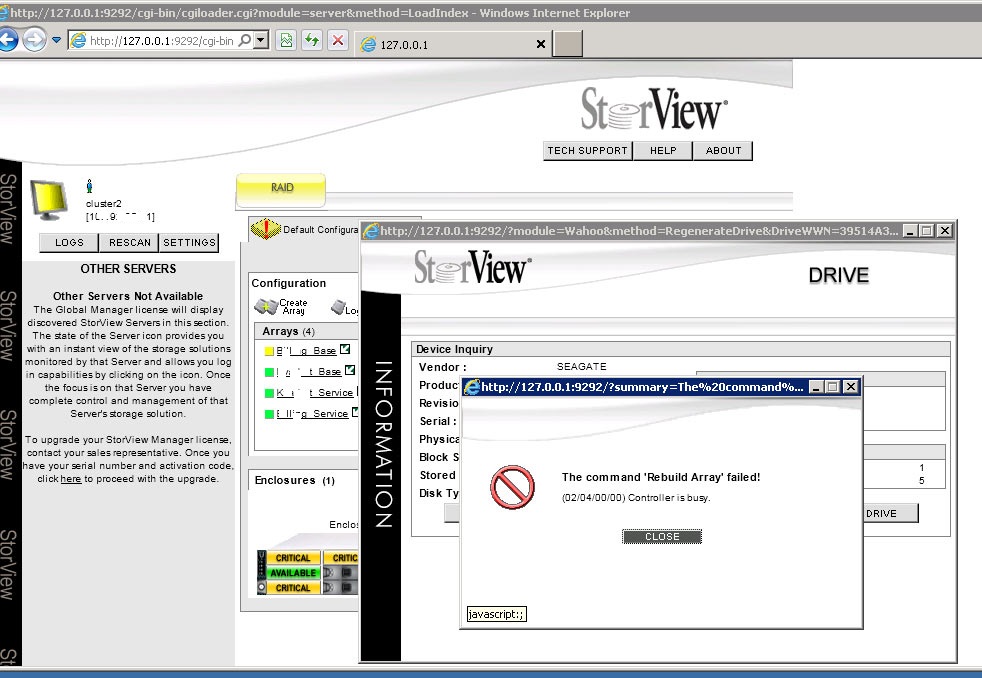Click the RESCAN button
982x678 pixels.
pos(130,242)
